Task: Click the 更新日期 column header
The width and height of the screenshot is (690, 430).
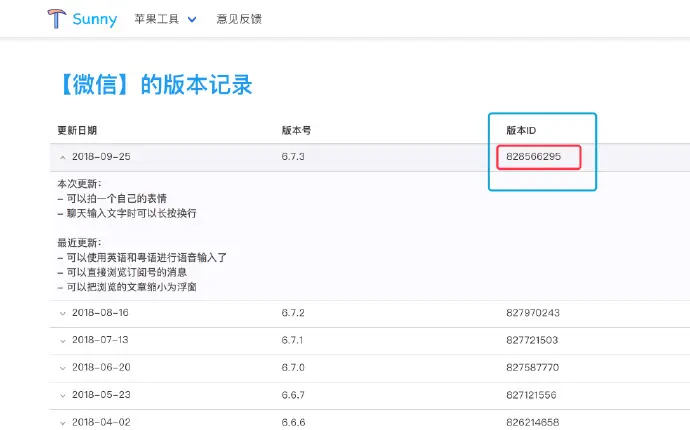Action: coord(77,130)
